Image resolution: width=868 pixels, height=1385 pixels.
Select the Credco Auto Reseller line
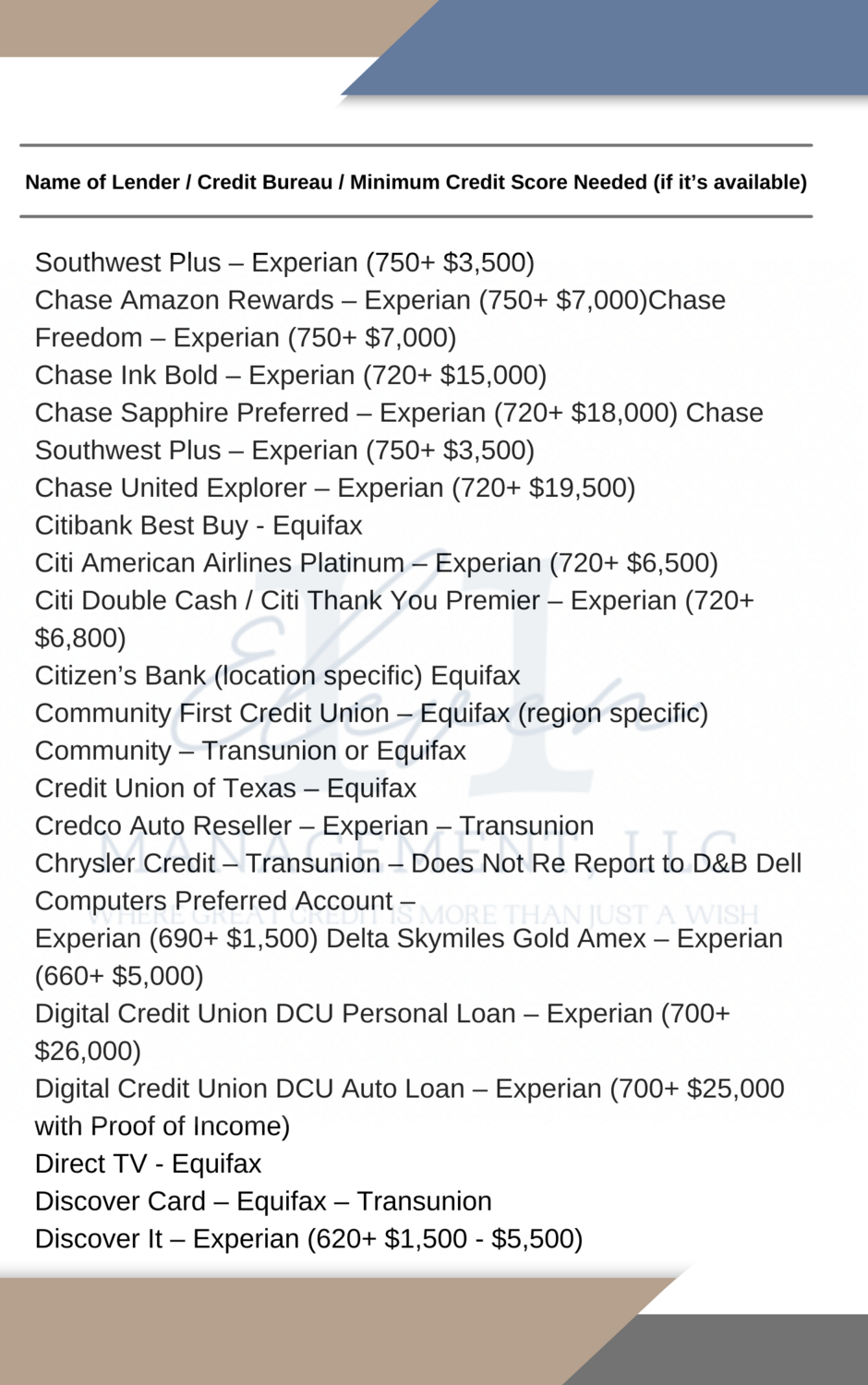pos(314,826)
